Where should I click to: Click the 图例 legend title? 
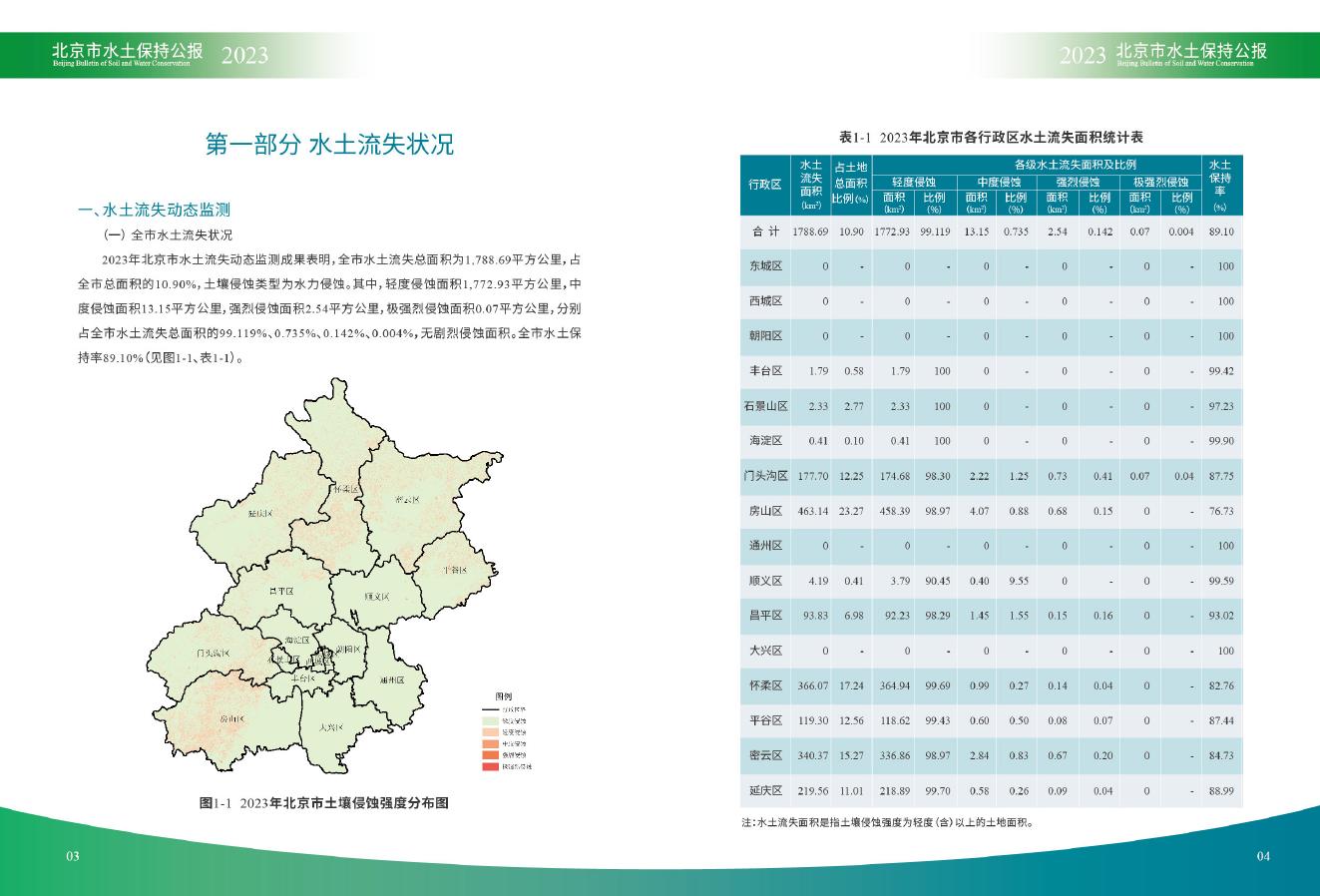(504, 694)
